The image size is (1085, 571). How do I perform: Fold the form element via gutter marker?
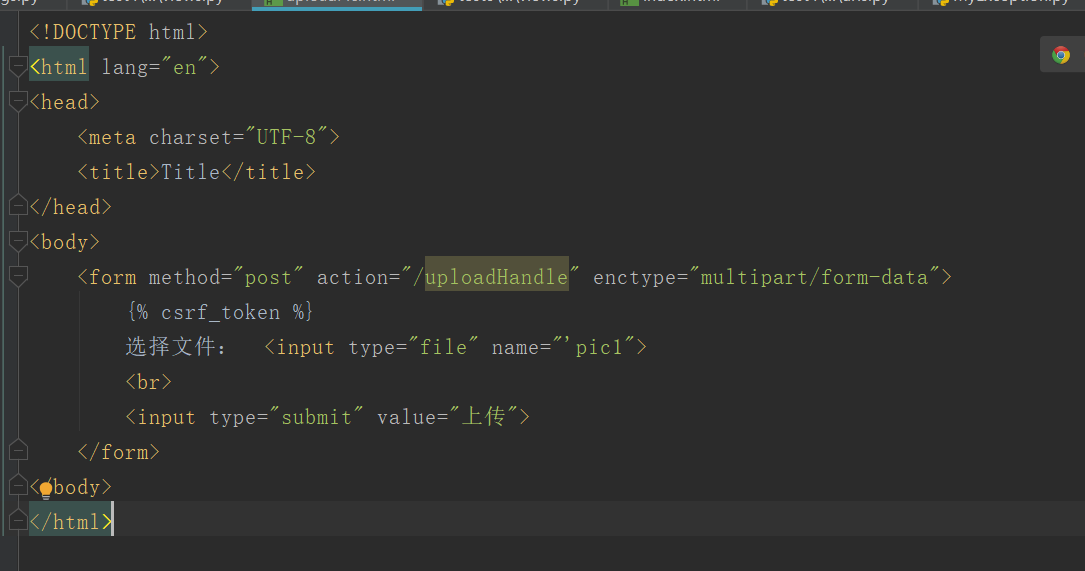click(x=18, y=276)
